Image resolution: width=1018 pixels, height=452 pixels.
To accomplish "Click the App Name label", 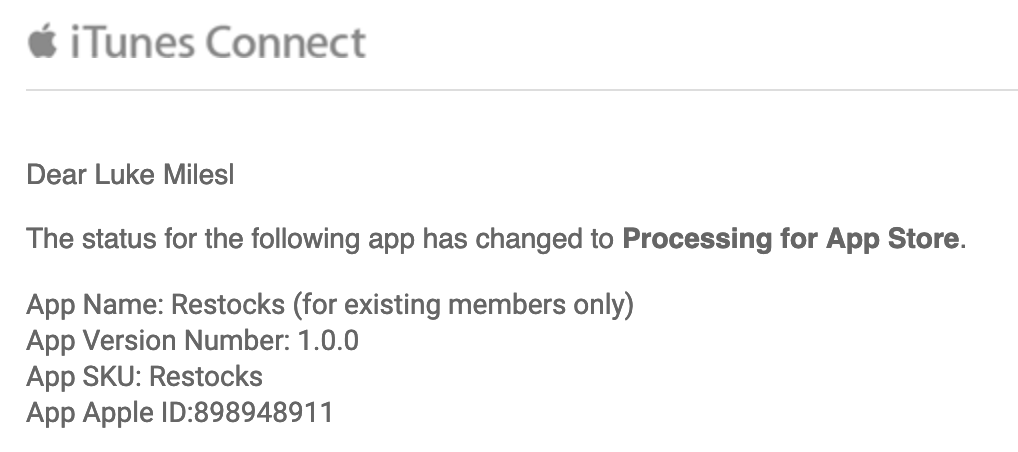I will click(95, 304).
